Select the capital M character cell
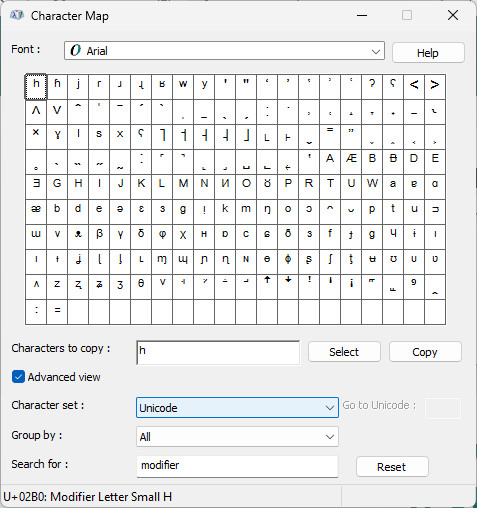The image size is (477, 508). (x=183, y=187)
